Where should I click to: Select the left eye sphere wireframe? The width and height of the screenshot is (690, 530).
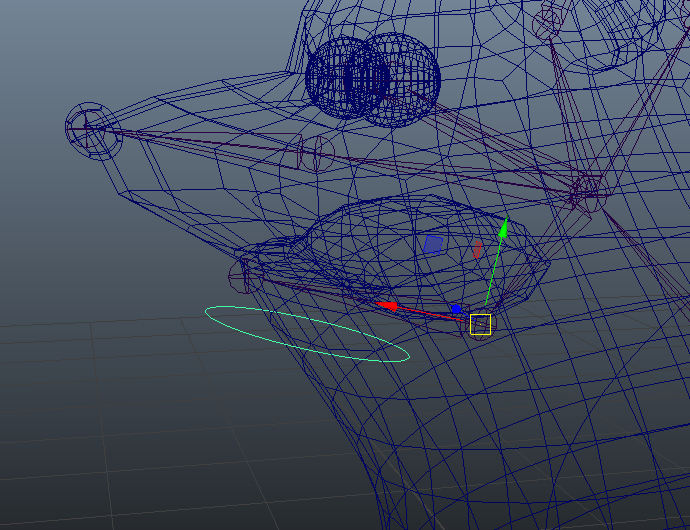click(x=340, y=75)
